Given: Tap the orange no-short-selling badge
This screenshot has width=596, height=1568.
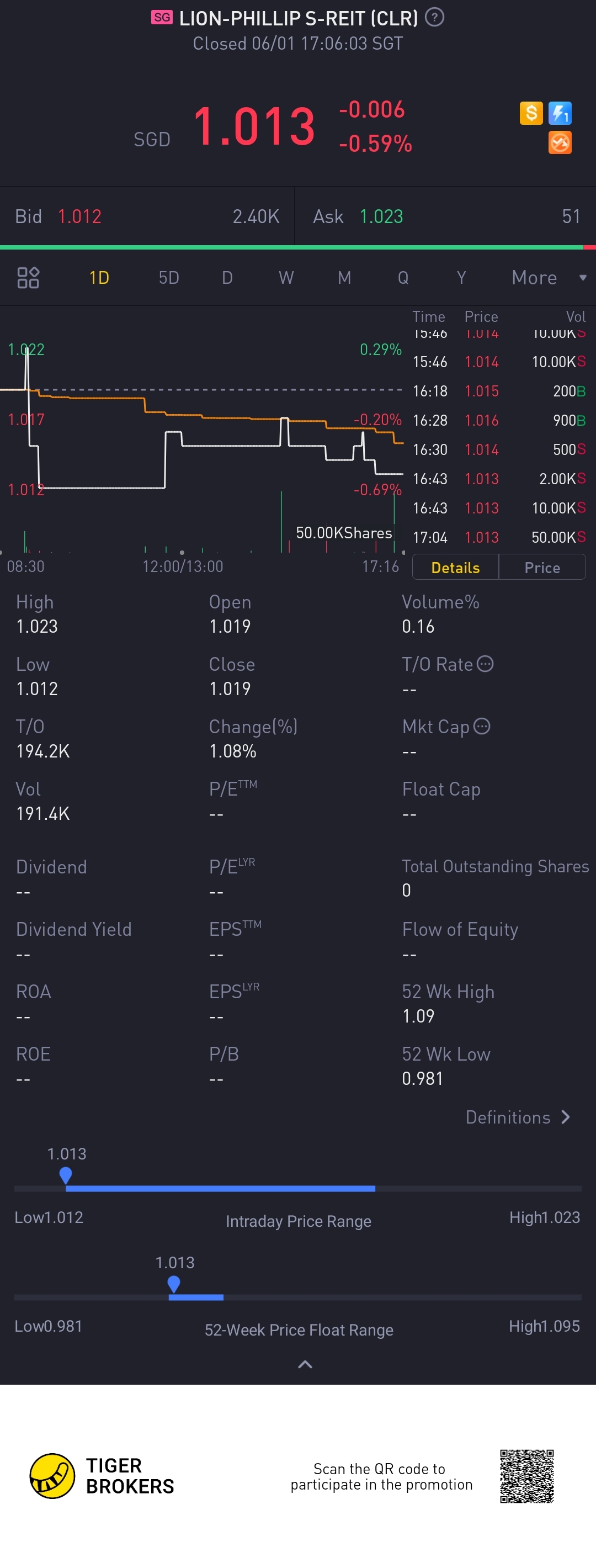Looking at the screenshot, I should (x=560, y=142).
